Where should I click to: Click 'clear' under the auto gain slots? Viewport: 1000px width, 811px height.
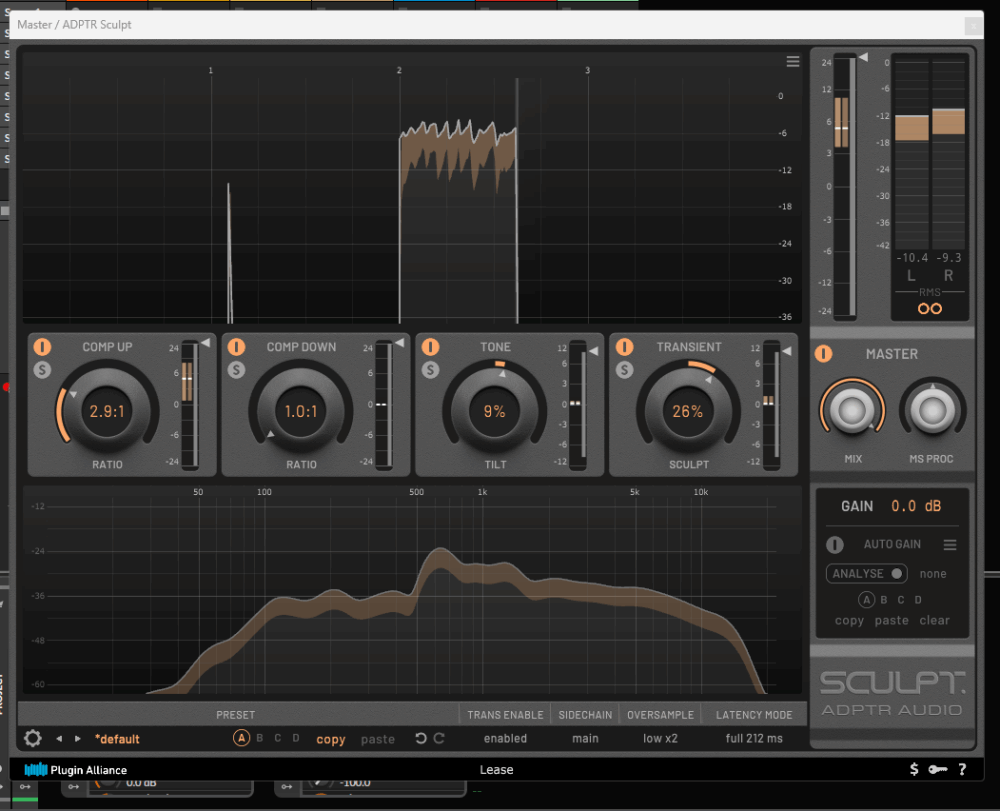point(934,621)
